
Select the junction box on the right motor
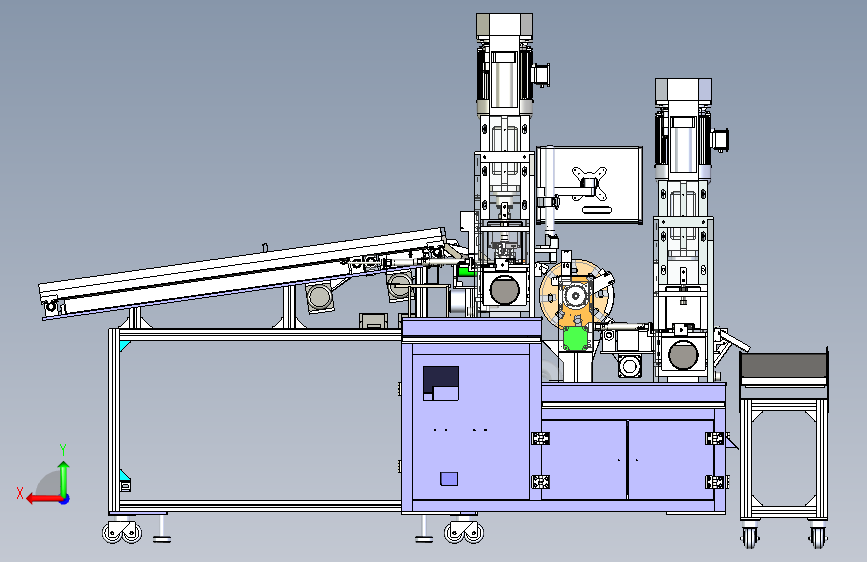(720, 140)
